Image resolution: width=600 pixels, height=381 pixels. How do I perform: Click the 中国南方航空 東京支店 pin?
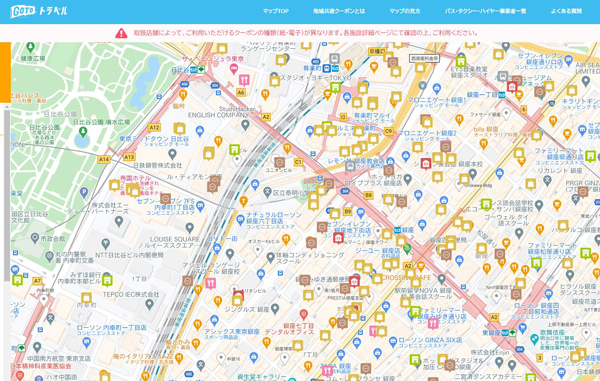tap(37, 347)
